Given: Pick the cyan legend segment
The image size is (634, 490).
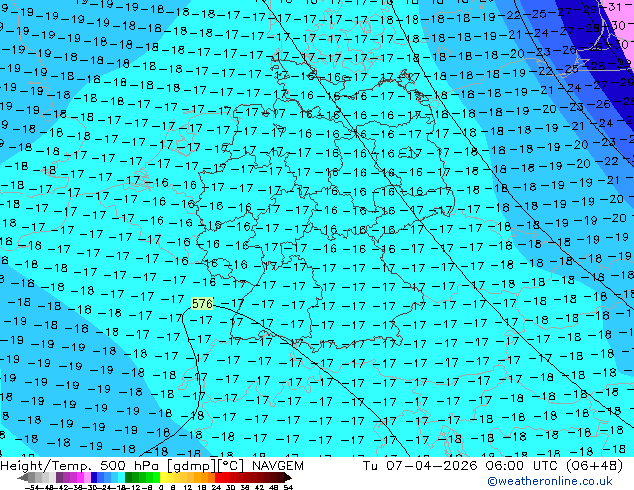Looking at the screenshot, I should tap(121, 478).
